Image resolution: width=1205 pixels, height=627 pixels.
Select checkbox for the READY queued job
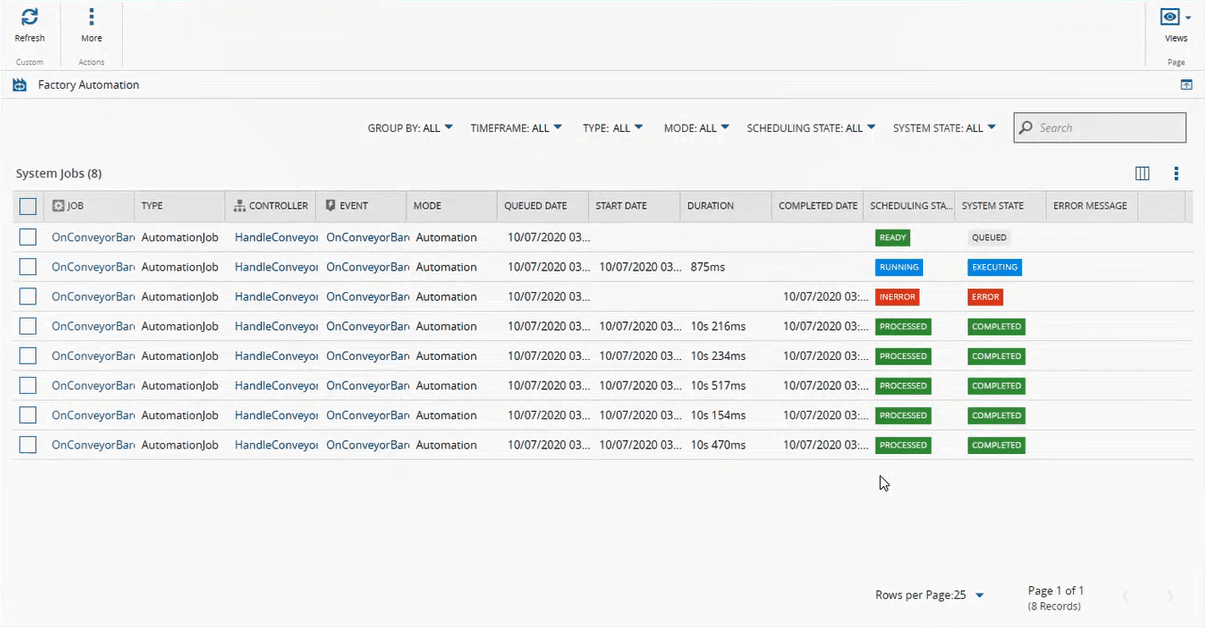pyautogui.click(x=28, y=237)
